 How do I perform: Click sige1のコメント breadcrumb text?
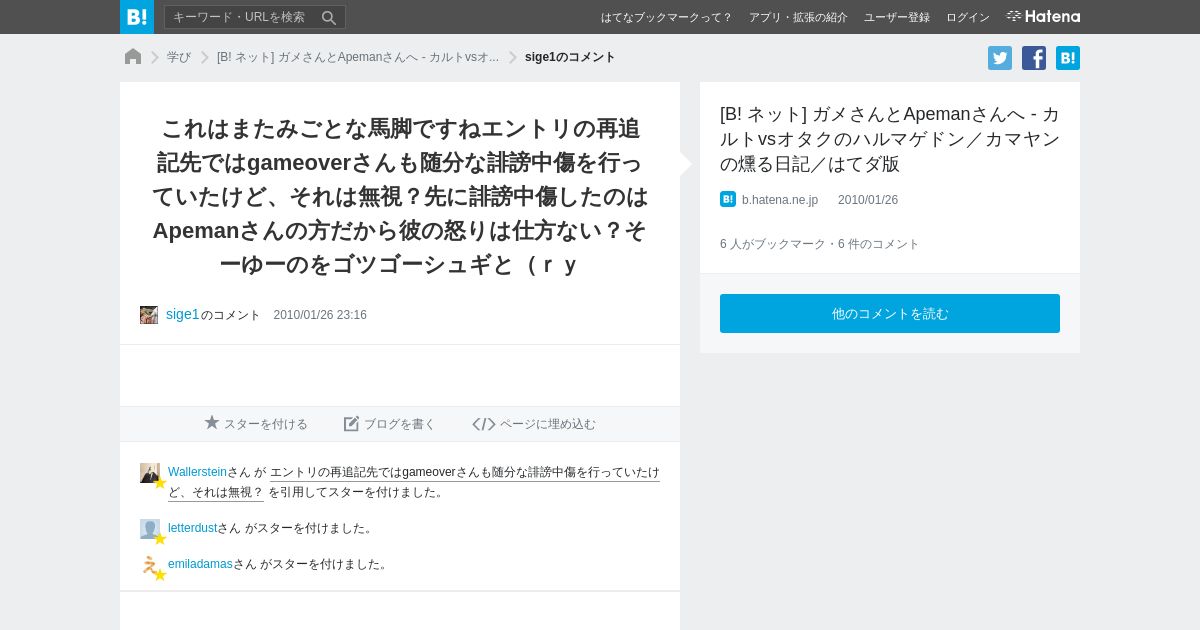click(570, 57)
